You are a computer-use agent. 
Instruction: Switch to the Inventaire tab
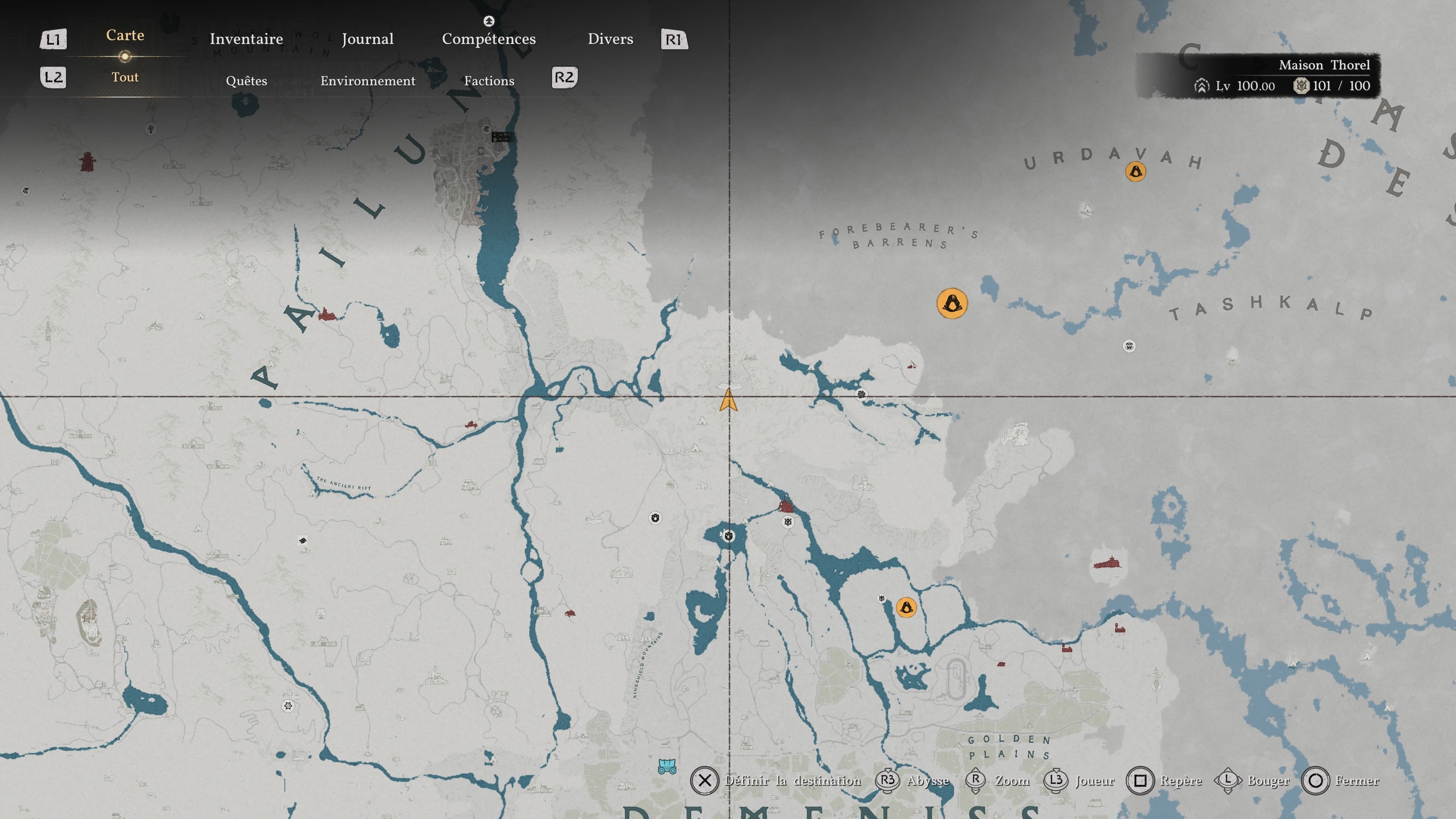point(246,39)
